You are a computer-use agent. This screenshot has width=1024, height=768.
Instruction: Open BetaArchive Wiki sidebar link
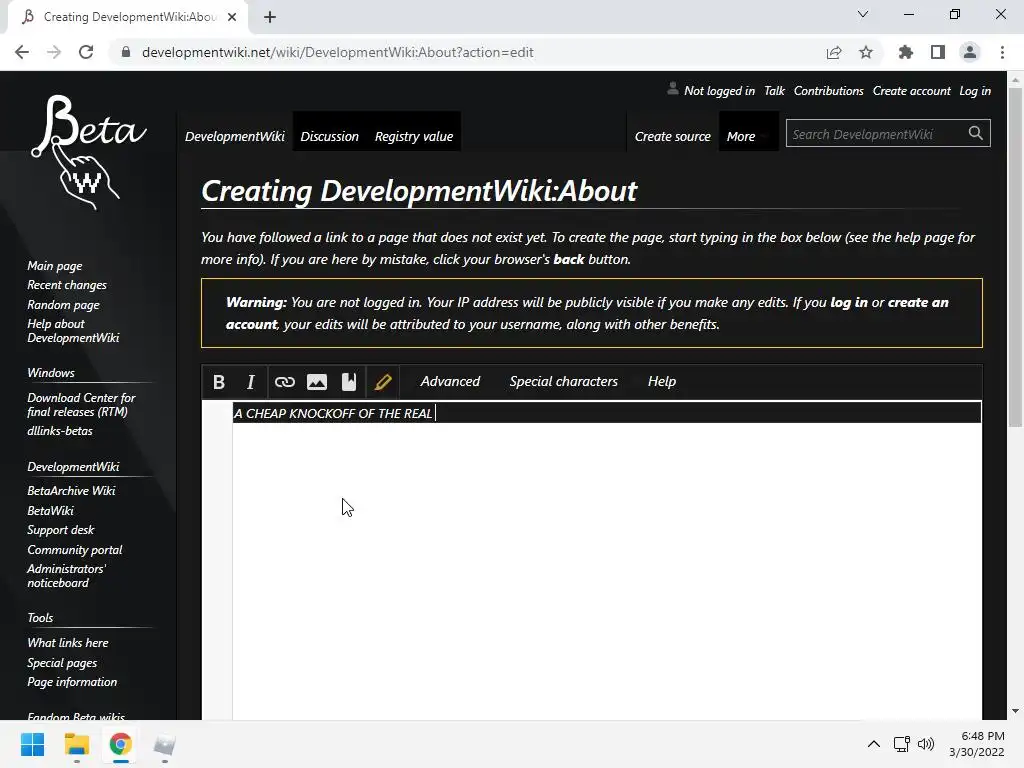[71, 490]
